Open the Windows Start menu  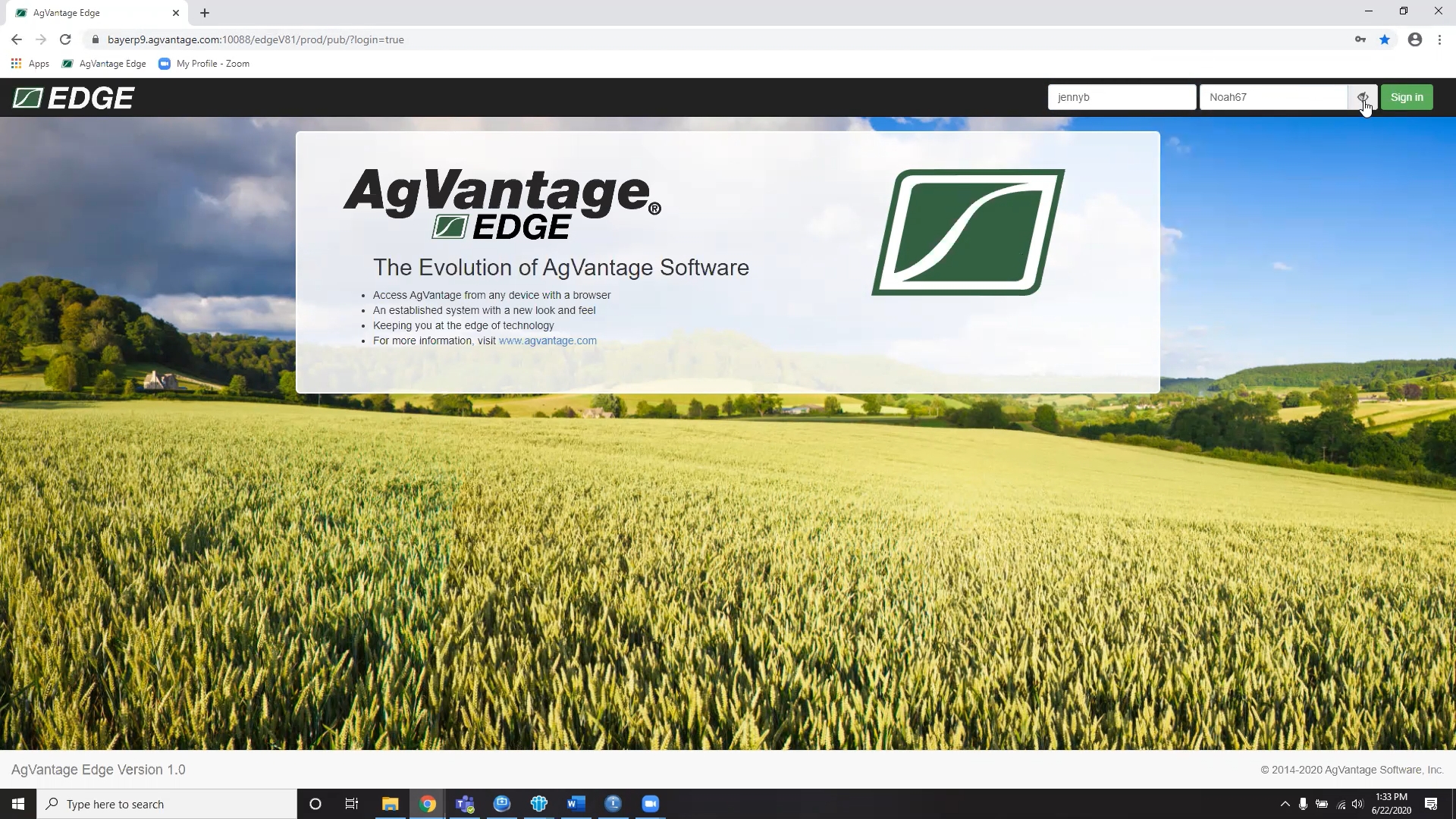coord(18,804)
